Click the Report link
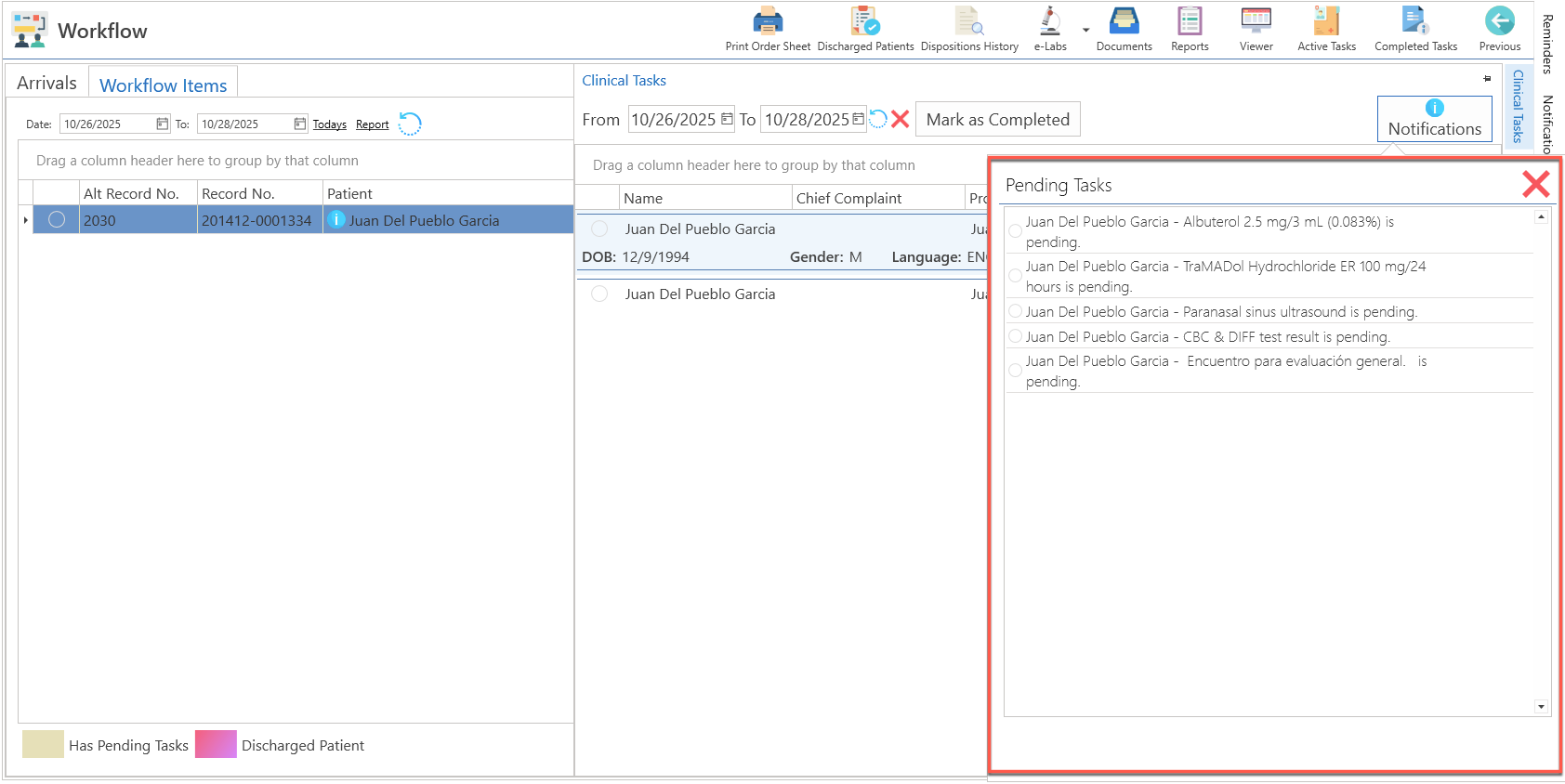The width and height of the screenshot is (1565, 784). [372, 124]
